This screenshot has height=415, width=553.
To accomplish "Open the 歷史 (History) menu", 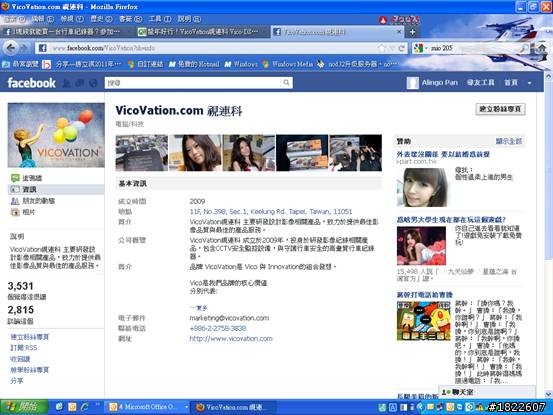I will (x=101, y=19).
